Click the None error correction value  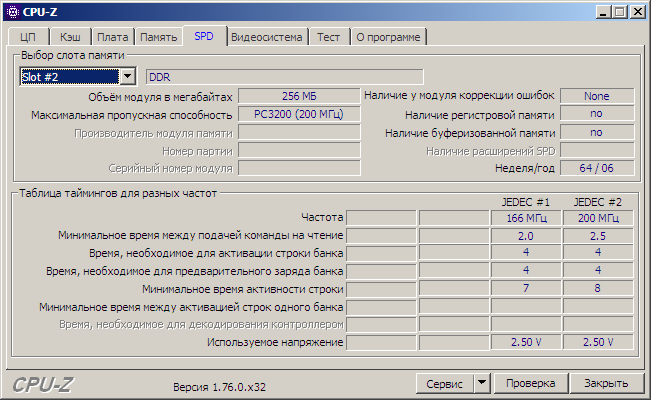click(597, 96)
